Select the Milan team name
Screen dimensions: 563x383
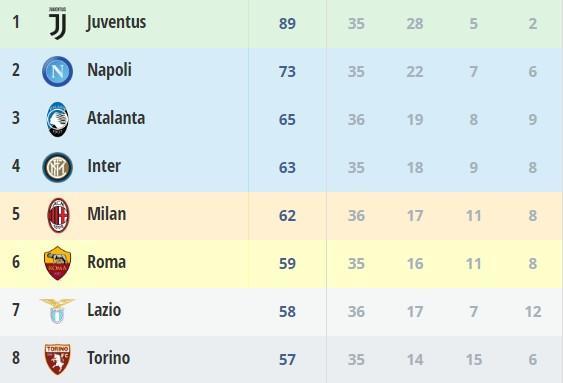click(x=107, y=214)
